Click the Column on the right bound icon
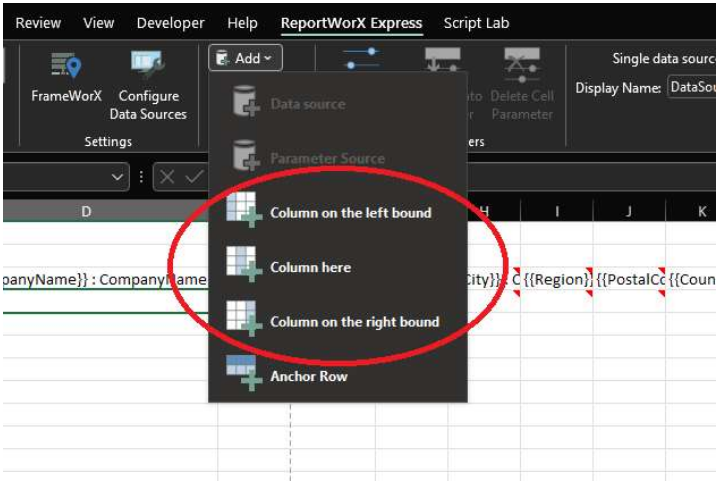The width and height of the screenshot is (721, 482). [x=244, y=318]
